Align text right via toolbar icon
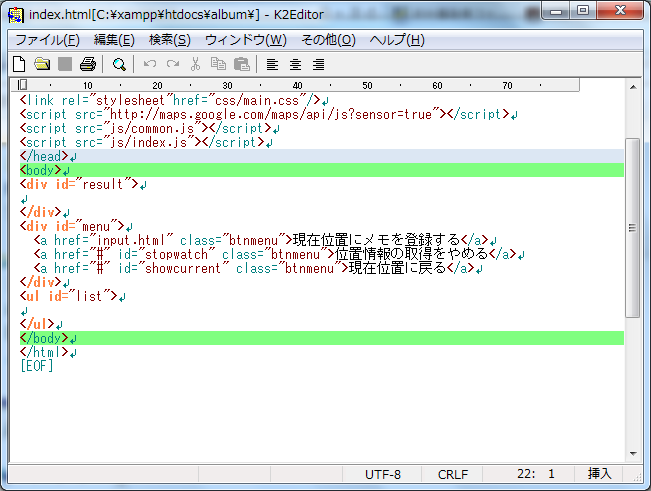 point(318,64)
